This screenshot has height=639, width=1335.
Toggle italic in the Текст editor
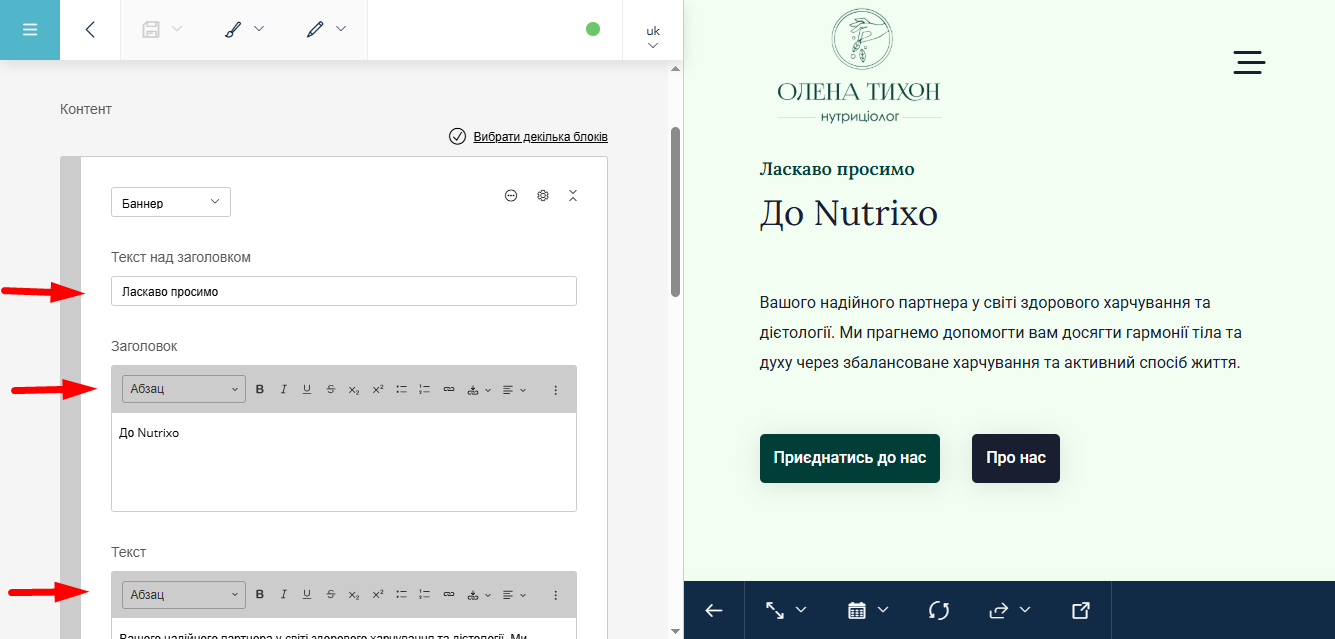point(283,595)
